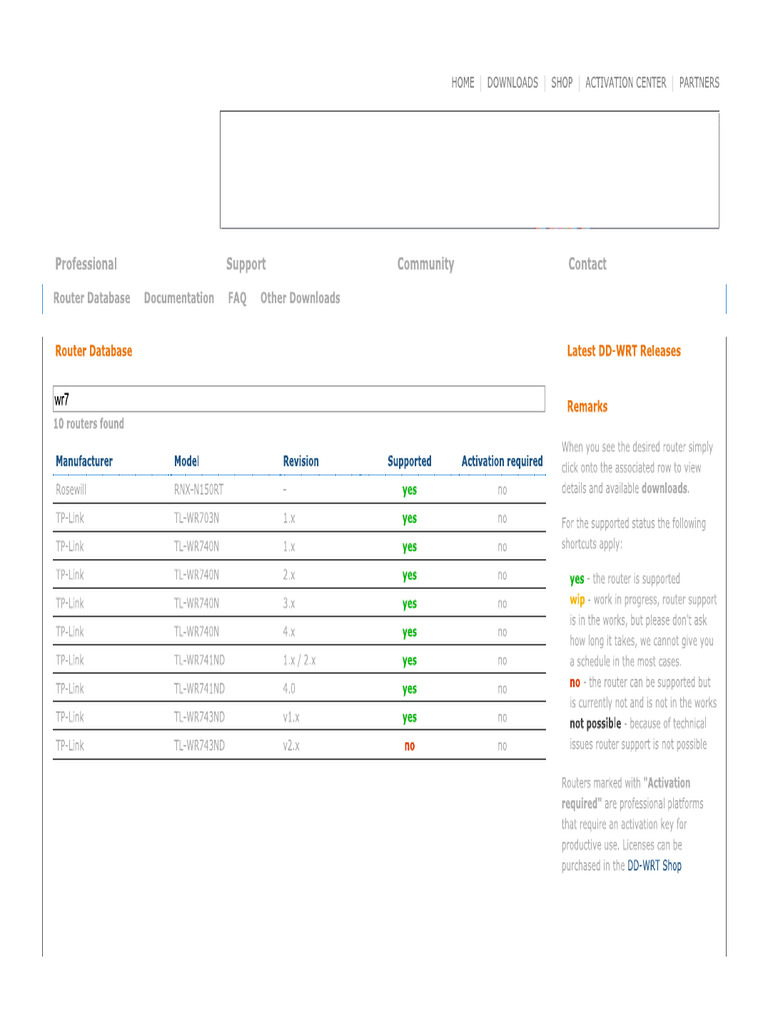Image resolution: width=768 pixels, height=1024 pixels.
Task: Click '10 routers found' text
Action: (89, 424)
